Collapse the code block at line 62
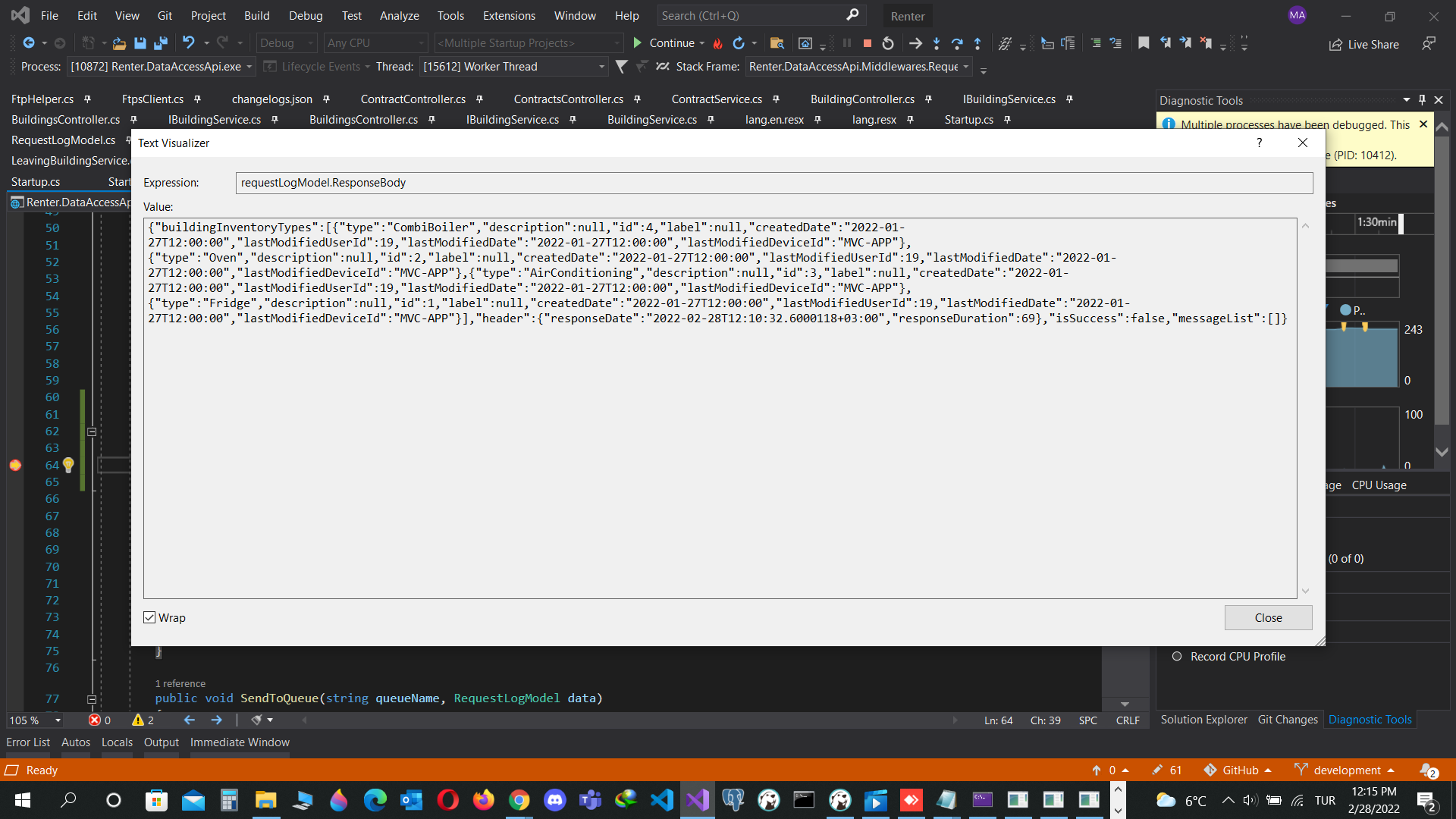Image resolution: width=1456 pixels, height=819 pixels. tap(92, 431)
